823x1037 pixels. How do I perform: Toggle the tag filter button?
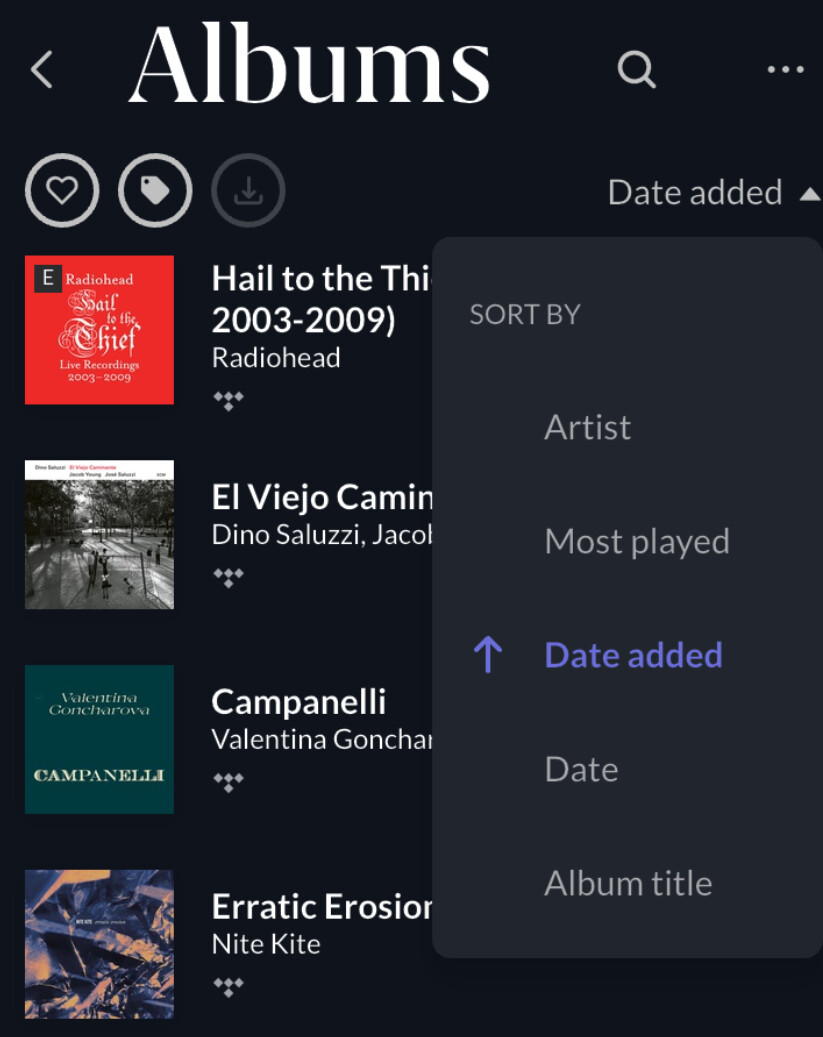[155, 190]
